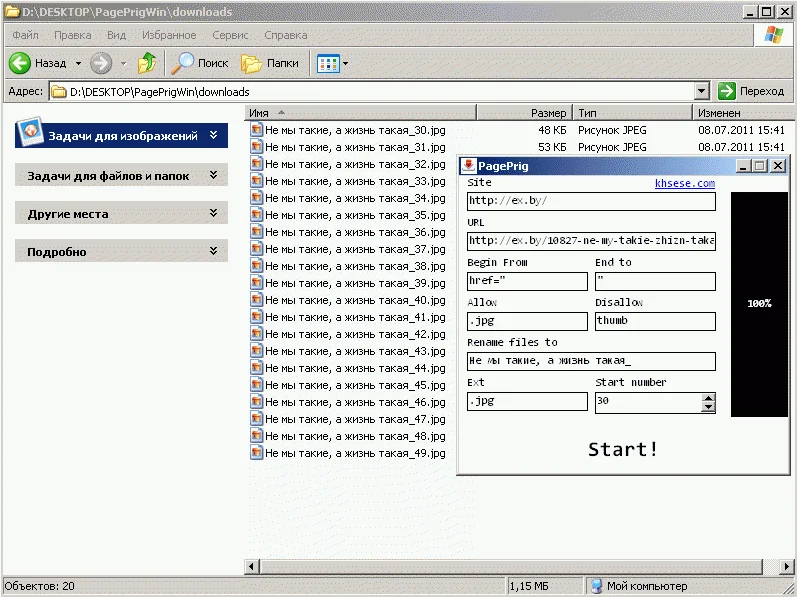
Task: Click the Forward arrow toolbar icon
Action: point(101,63)
